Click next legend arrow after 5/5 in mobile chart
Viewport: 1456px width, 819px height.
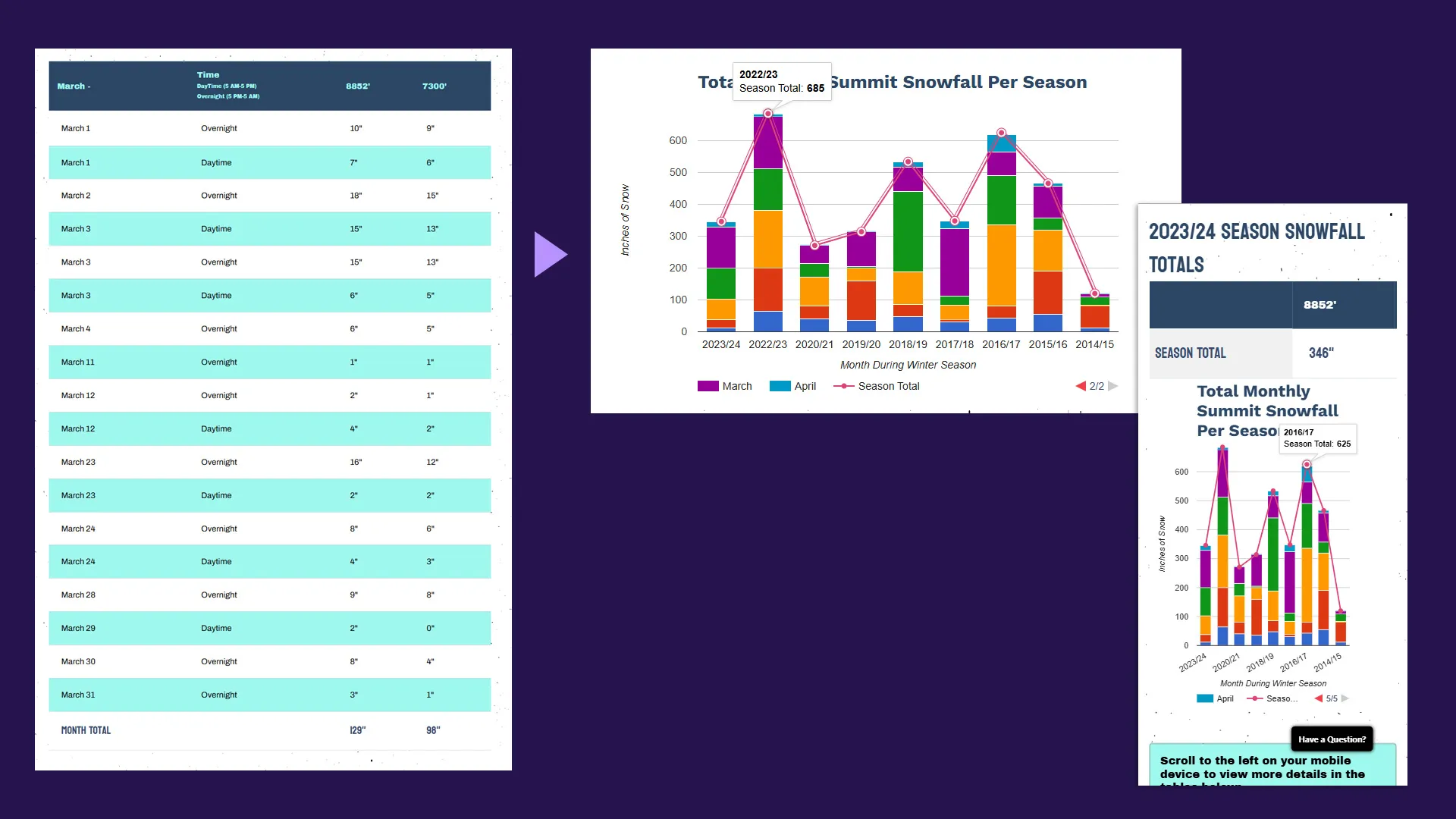click(1345, 698)
